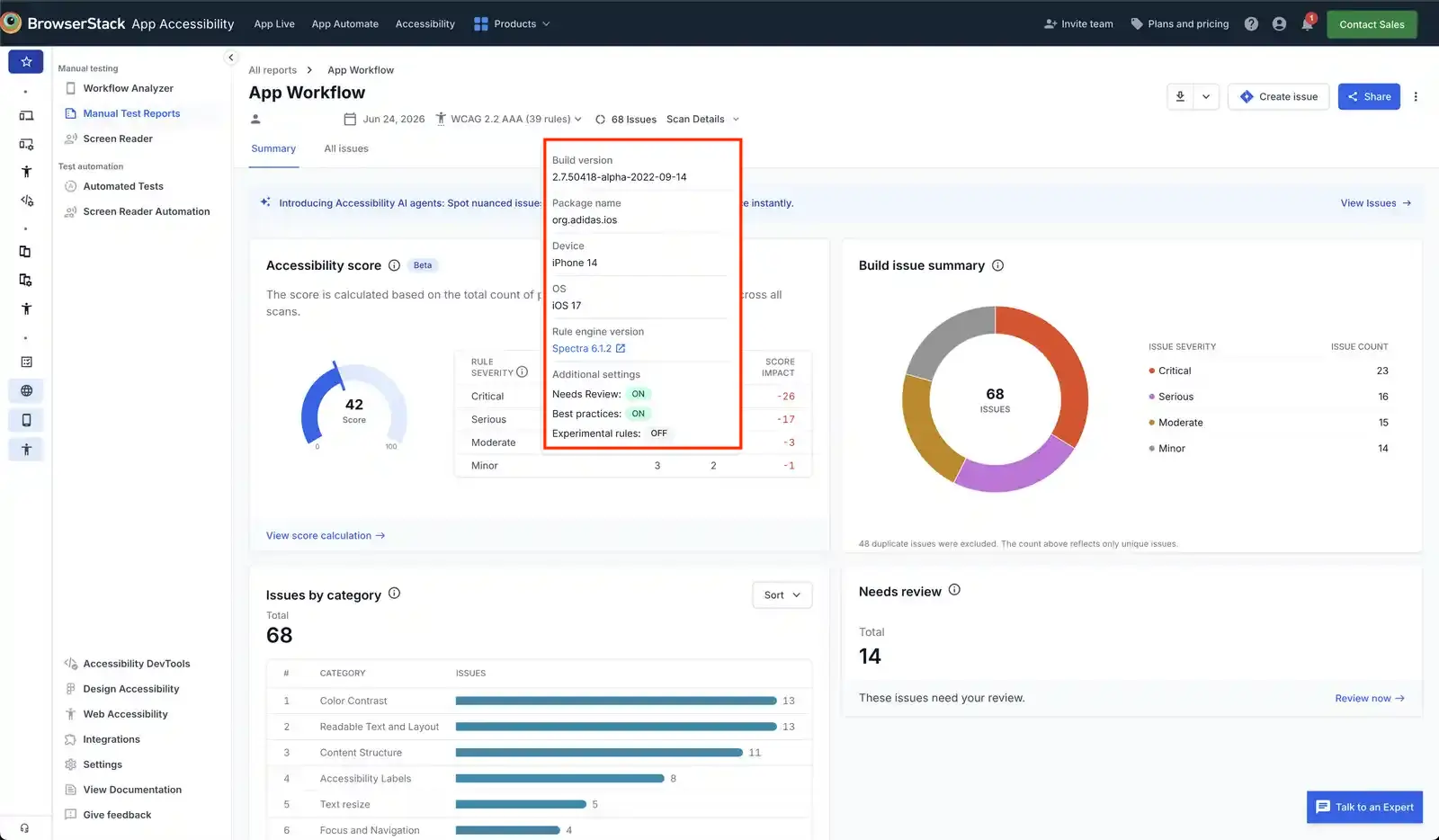Collapse the Scan Details dropdown
Screen dimensions: 1439x840
pyautogui.click(x=703, y=119)
